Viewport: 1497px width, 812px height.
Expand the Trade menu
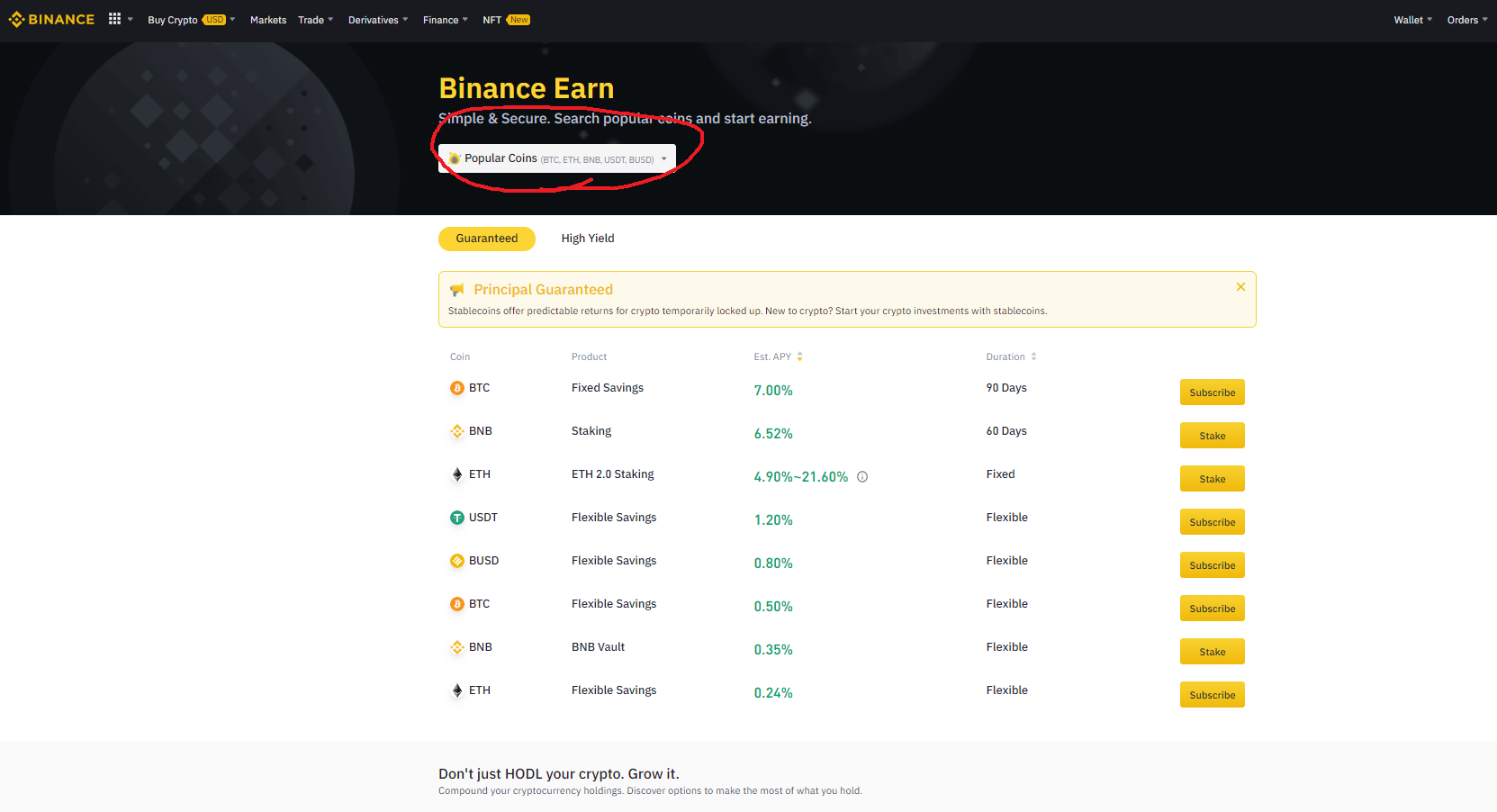[316, 20]
